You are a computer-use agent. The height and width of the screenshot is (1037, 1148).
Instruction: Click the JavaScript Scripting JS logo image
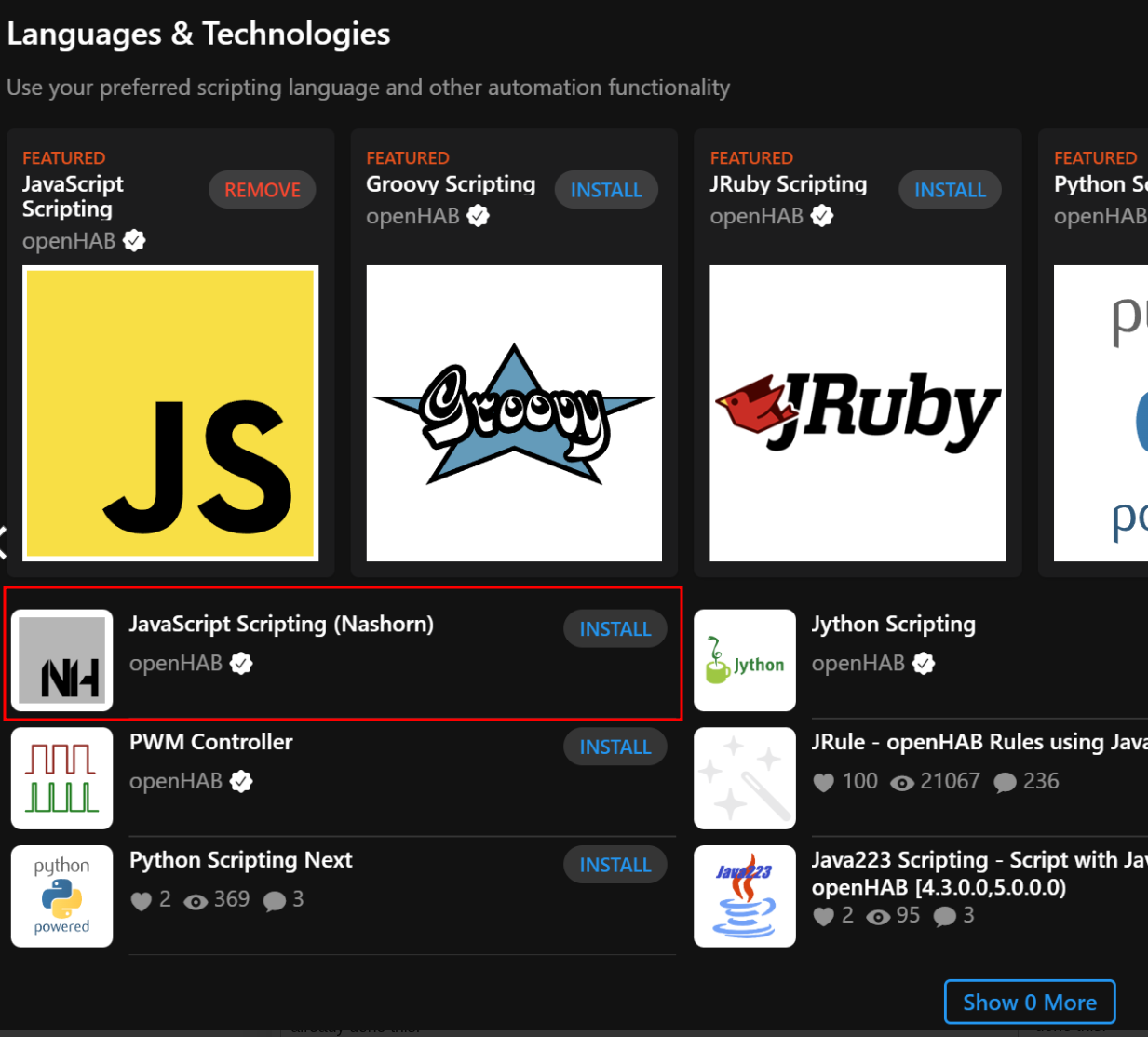coord(170,412)
